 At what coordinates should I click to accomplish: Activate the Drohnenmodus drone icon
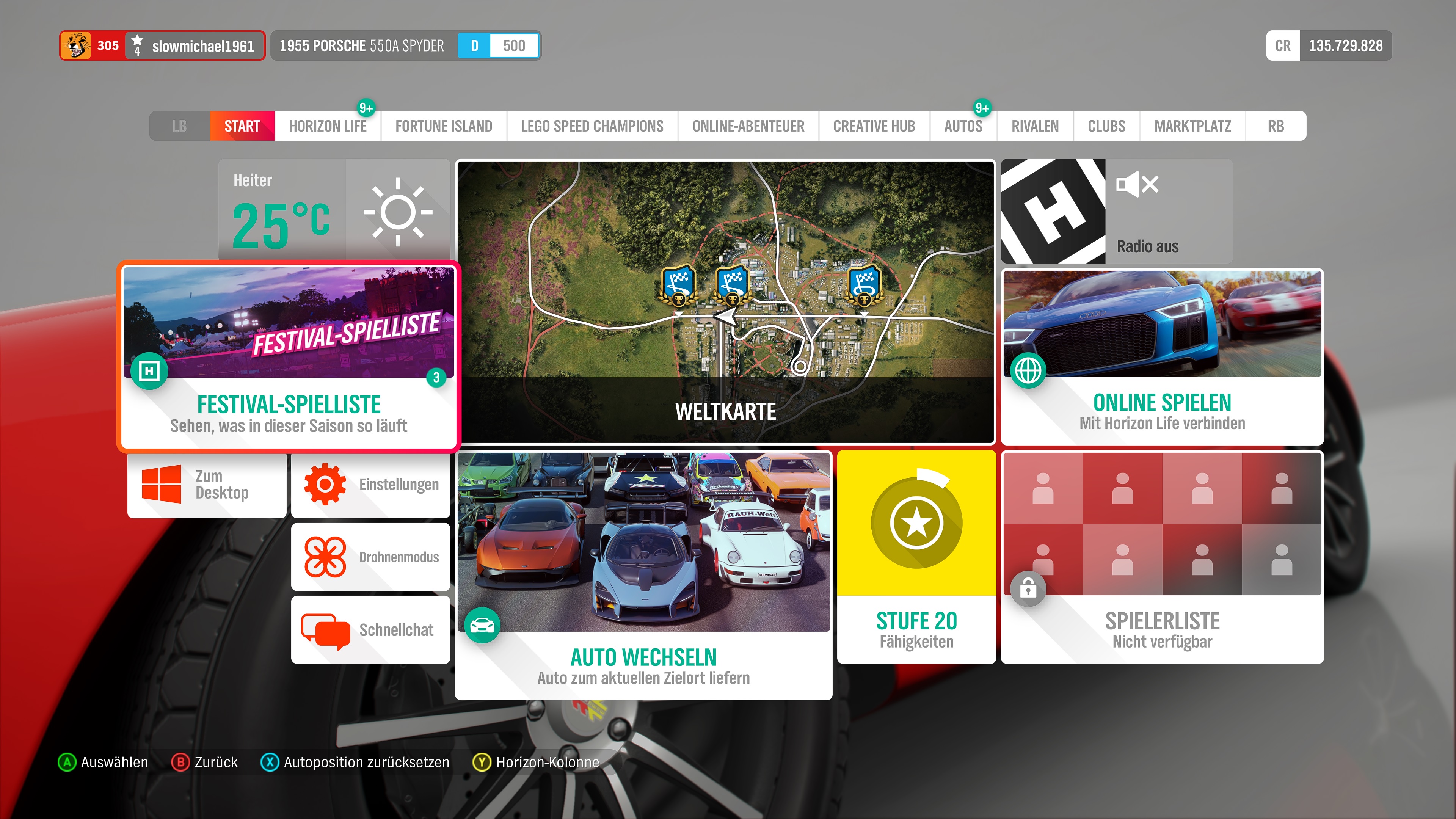pyautogui.click(x=325, y=557)
